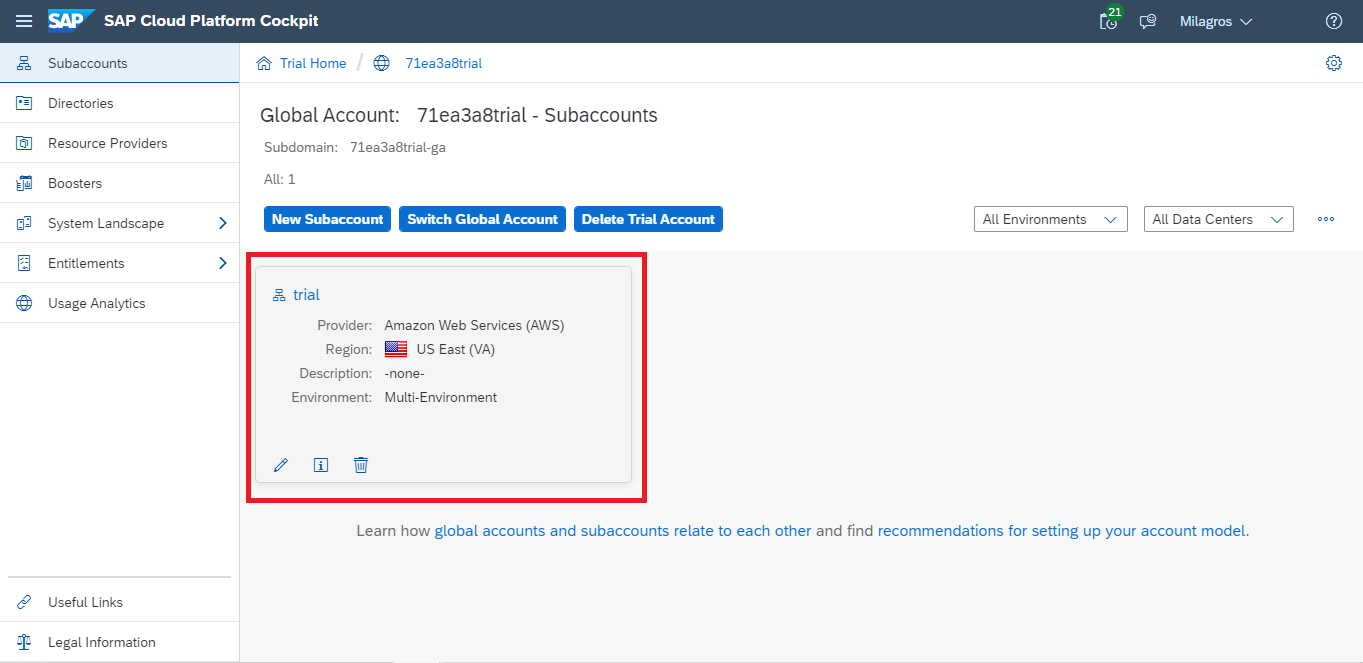The width and height of the screenshot is (1363, 663).
Task: Open the trial subaccount link
Action: [306, 295]
